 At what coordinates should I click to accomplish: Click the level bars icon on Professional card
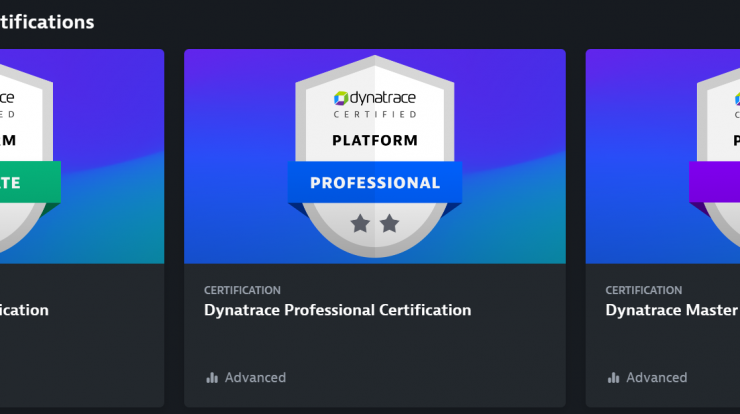212,378
